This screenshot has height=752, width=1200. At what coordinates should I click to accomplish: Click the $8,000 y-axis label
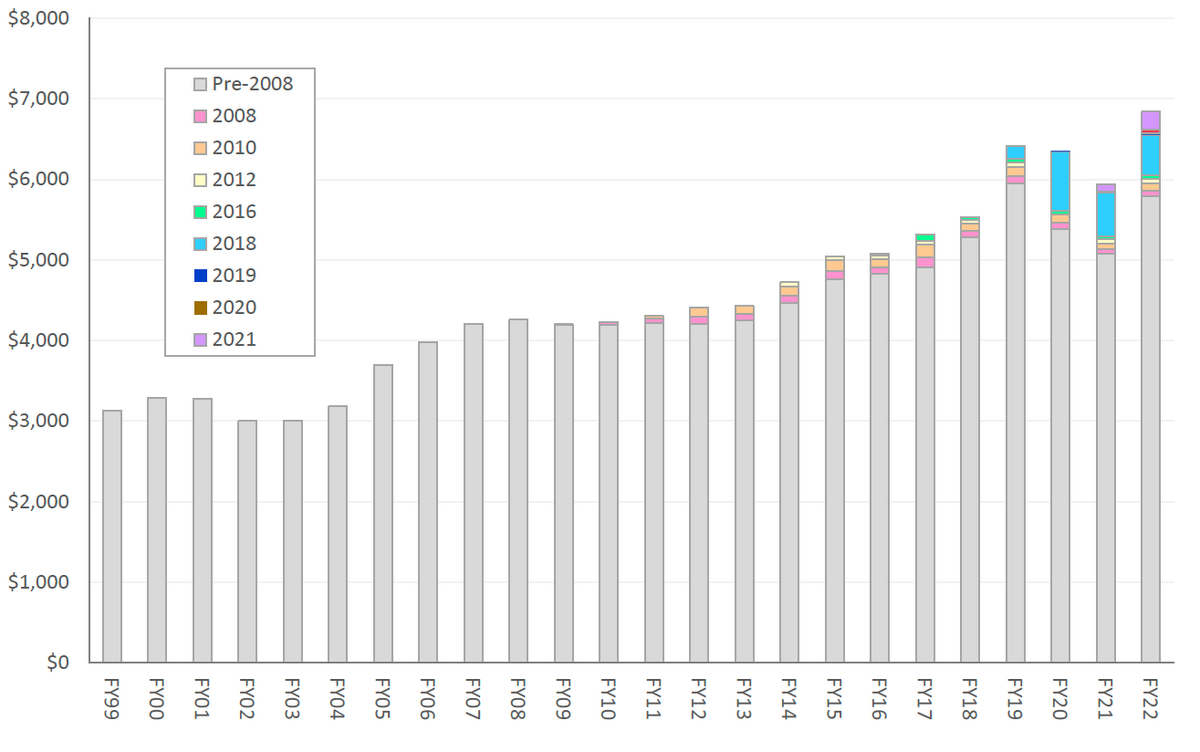click(38, 19)
